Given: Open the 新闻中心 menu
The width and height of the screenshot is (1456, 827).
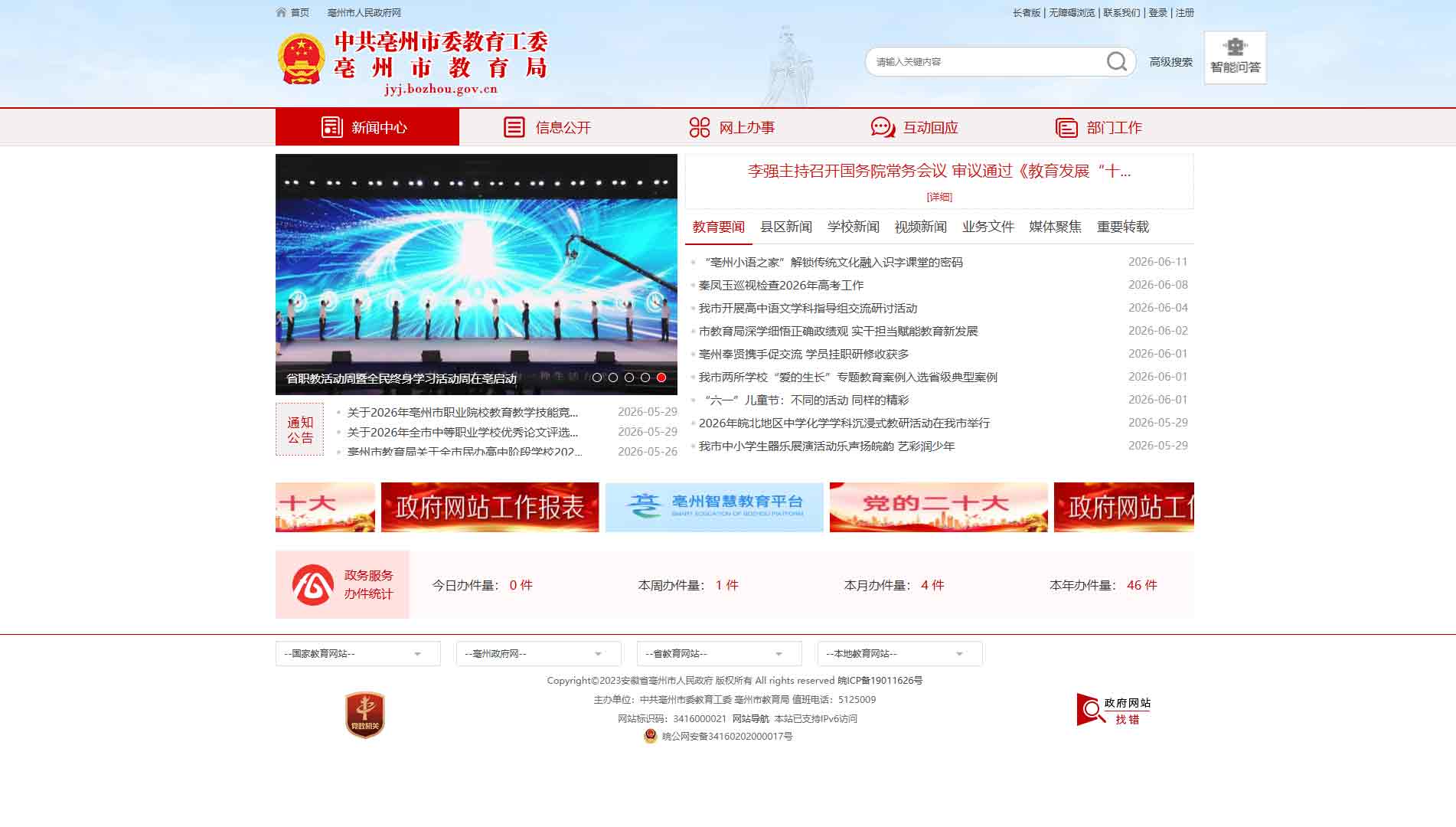Looking at the screenshot, I should click(x=367, y=127).
